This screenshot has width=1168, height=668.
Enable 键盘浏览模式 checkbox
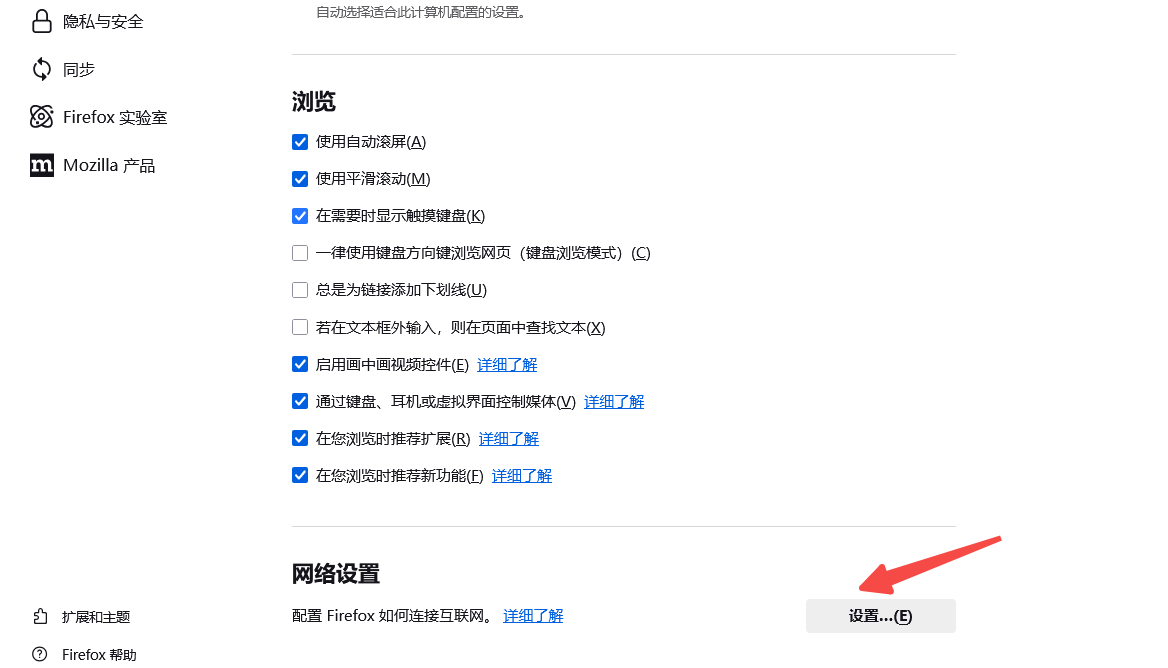click(300, 253)
